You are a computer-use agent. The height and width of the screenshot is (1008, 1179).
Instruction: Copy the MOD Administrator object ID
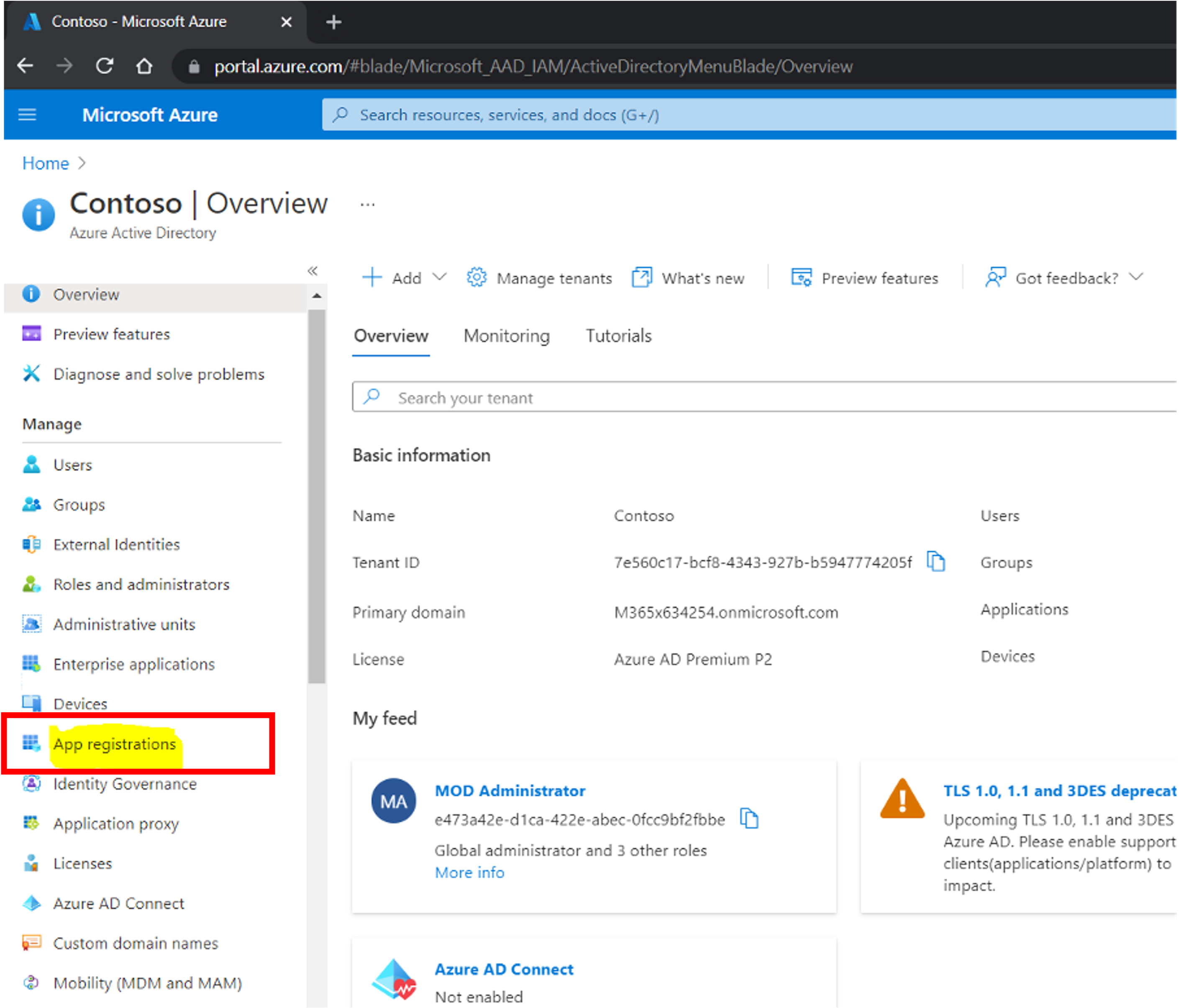(749, 819)
